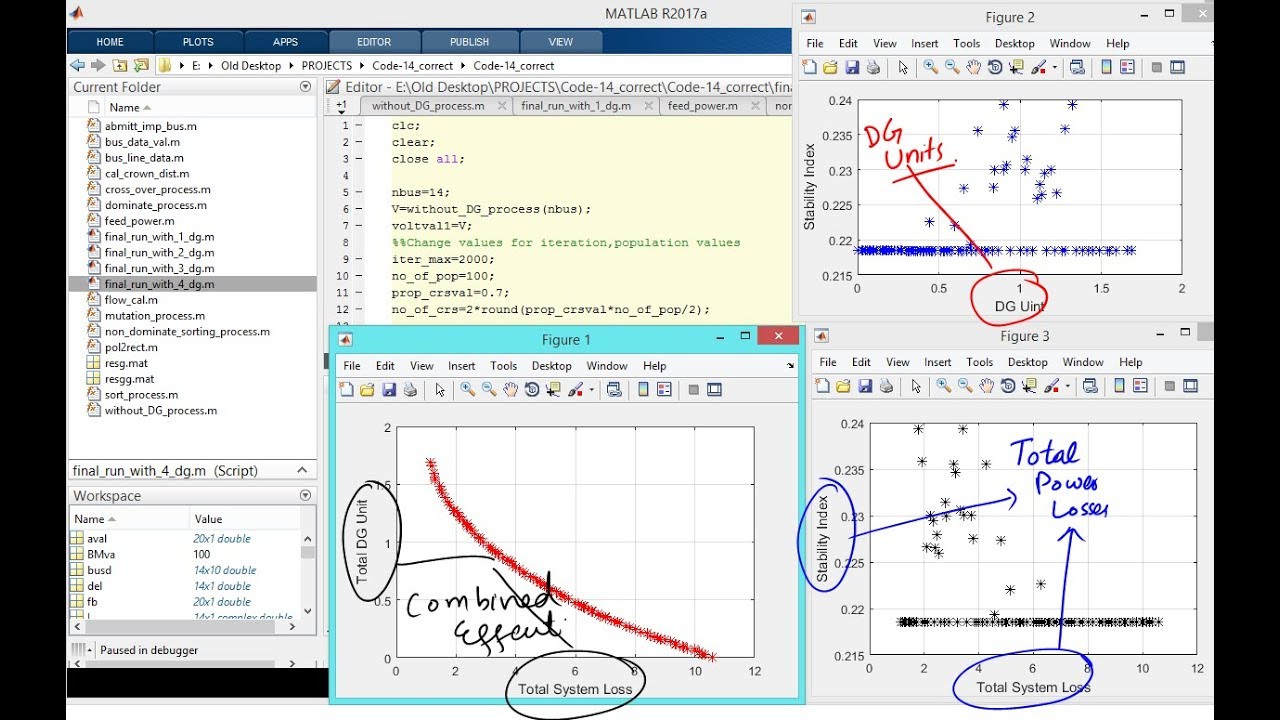Click New Figure icon in Figure 1

pos(346,390)
